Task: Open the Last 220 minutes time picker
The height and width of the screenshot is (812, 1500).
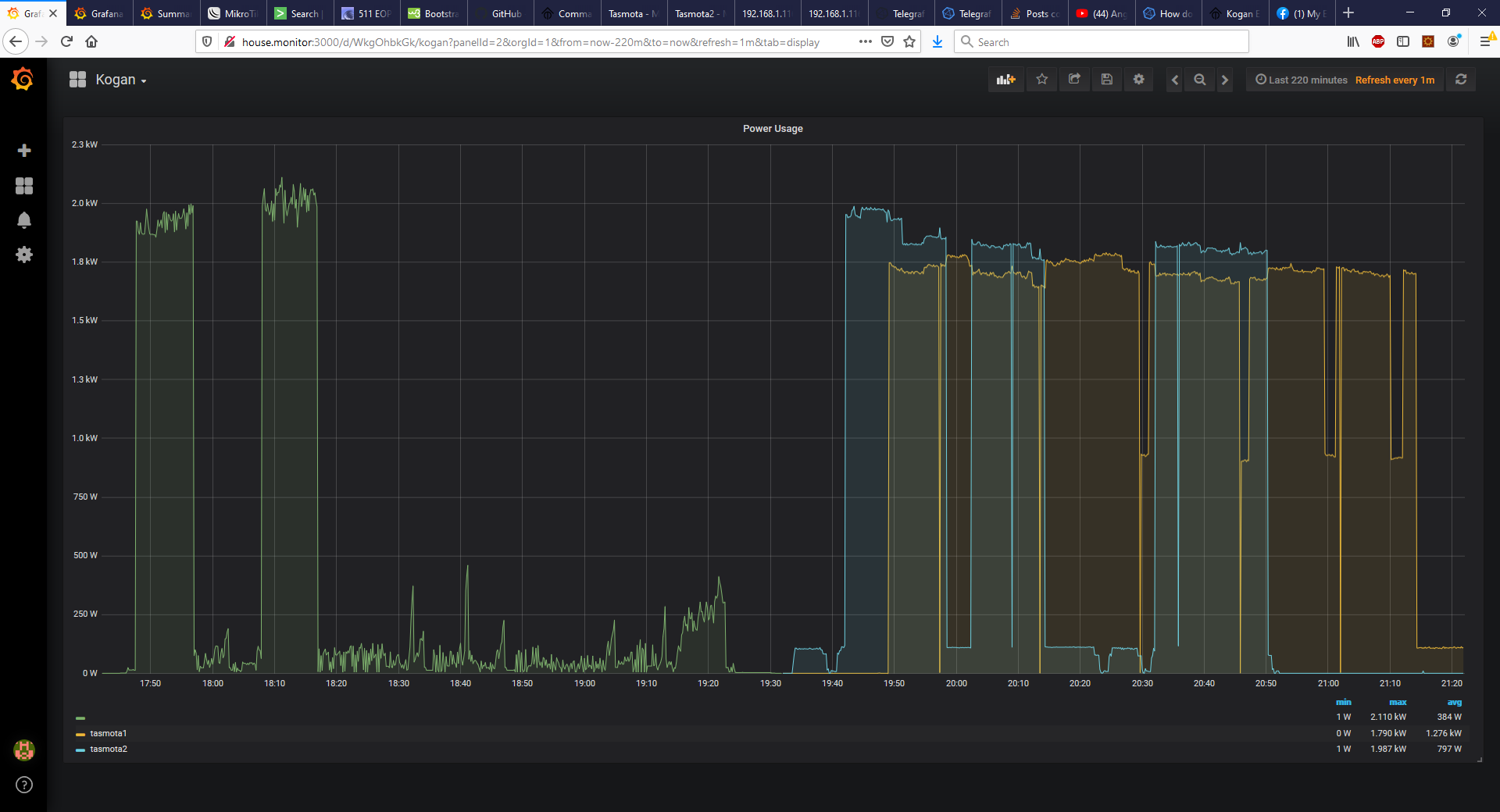Action: coord(1299,79)
